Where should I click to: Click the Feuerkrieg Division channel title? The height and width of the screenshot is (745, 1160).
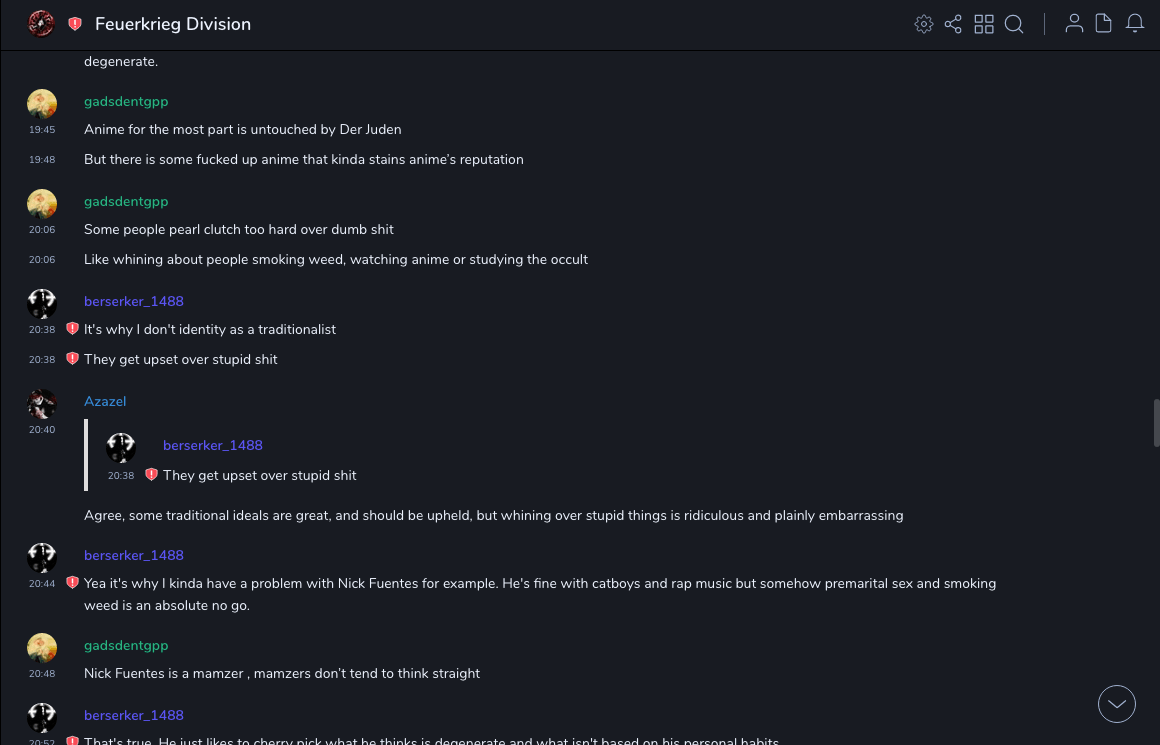tap(173, 24)
